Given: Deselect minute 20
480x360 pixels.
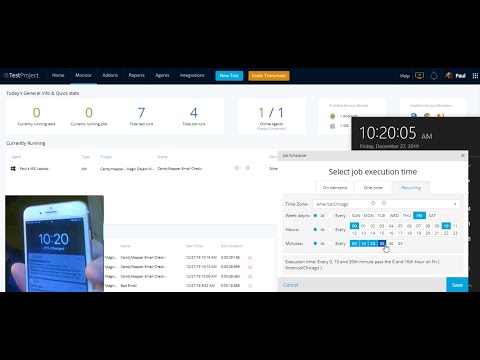Looking at the screenshot, I should 373,243.
